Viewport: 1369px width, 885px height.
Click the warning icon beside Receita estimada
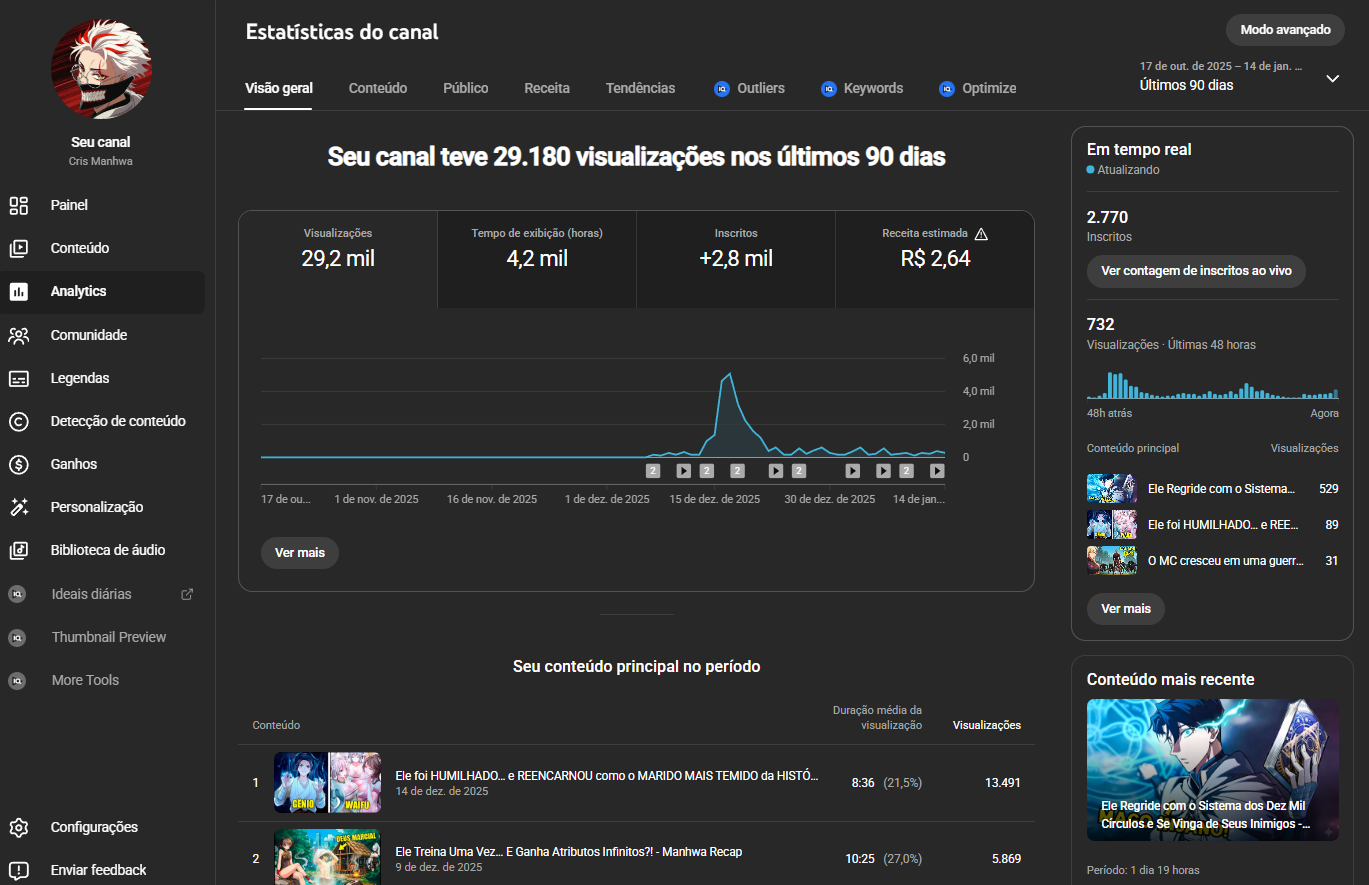pos(981,234)
